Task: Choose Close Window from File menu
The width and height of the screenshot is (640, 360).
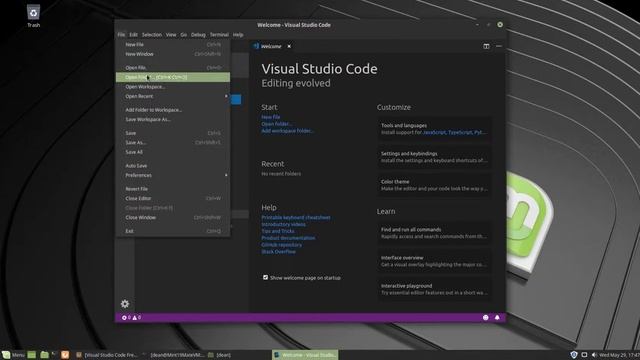Action: 173,218
